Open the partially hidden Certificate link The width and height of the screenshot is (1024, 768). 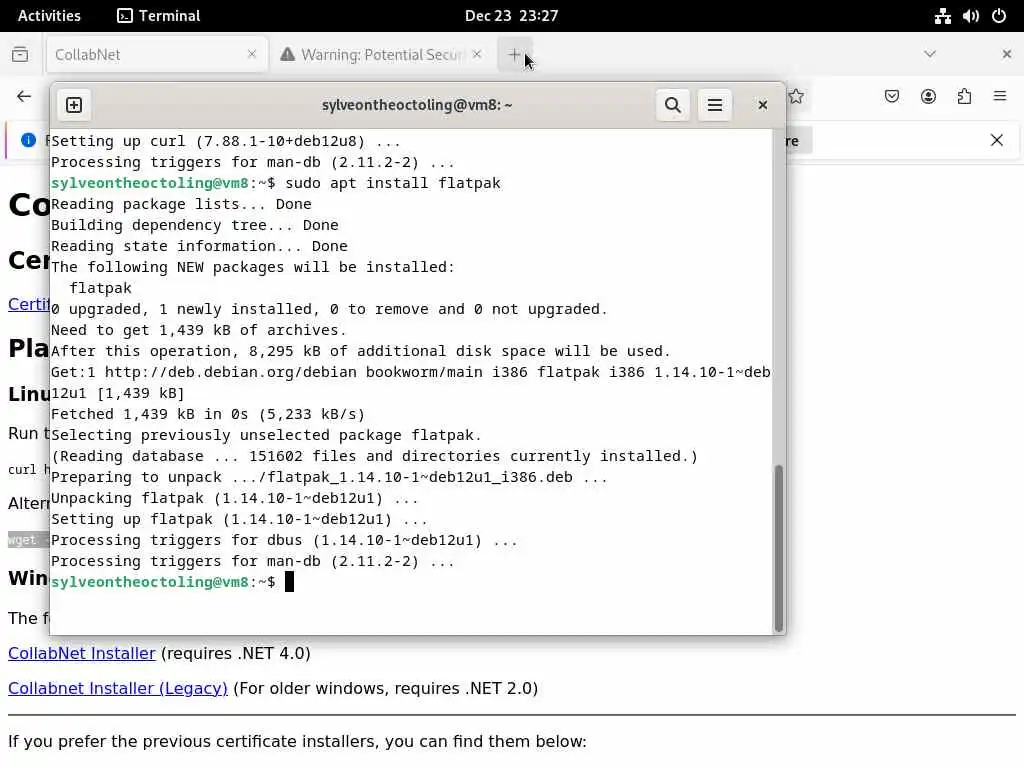29,304
